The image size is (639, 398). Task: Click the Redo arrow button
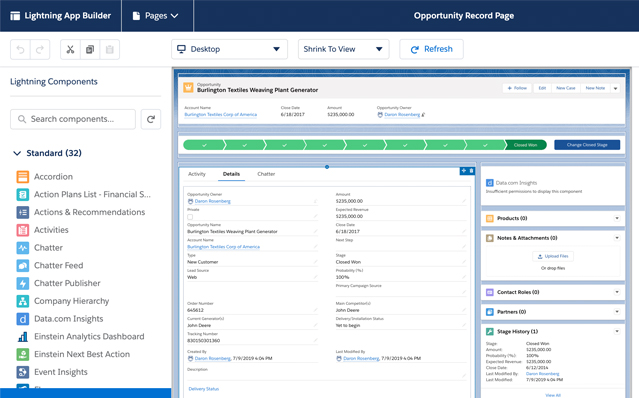[40, 50]
